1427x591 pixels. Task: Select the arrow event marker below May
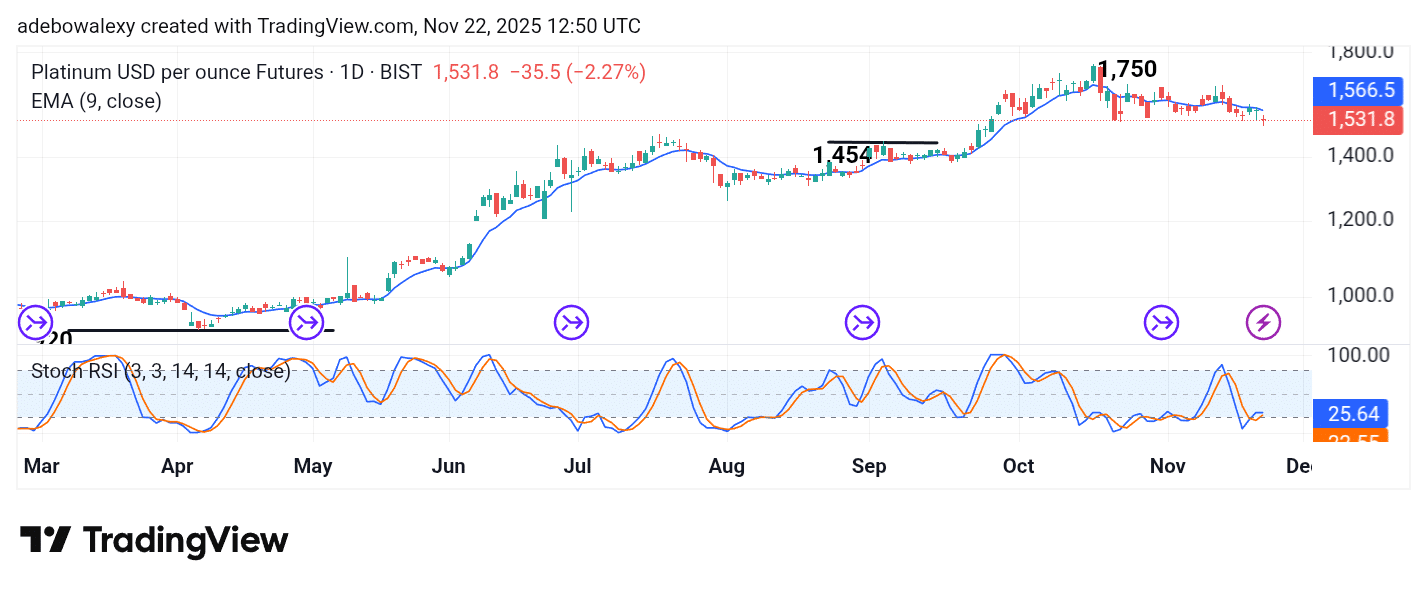click(306, 322)
